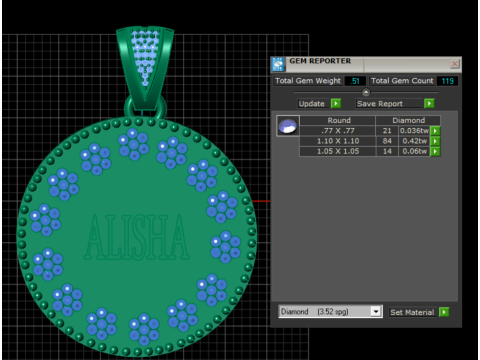
Task: Click the green arrow beside Set Material
Action: pyautogui.click(x=444, y=312)
